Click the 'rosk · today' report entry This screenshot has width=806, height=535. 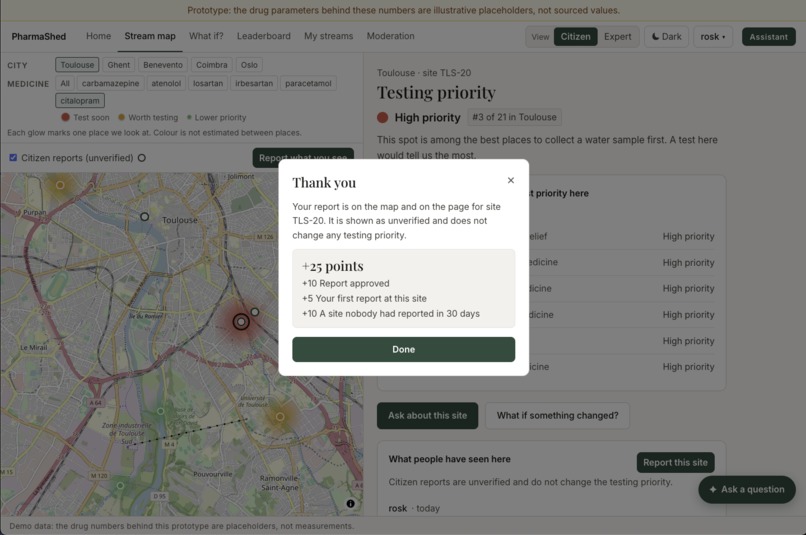414,508
